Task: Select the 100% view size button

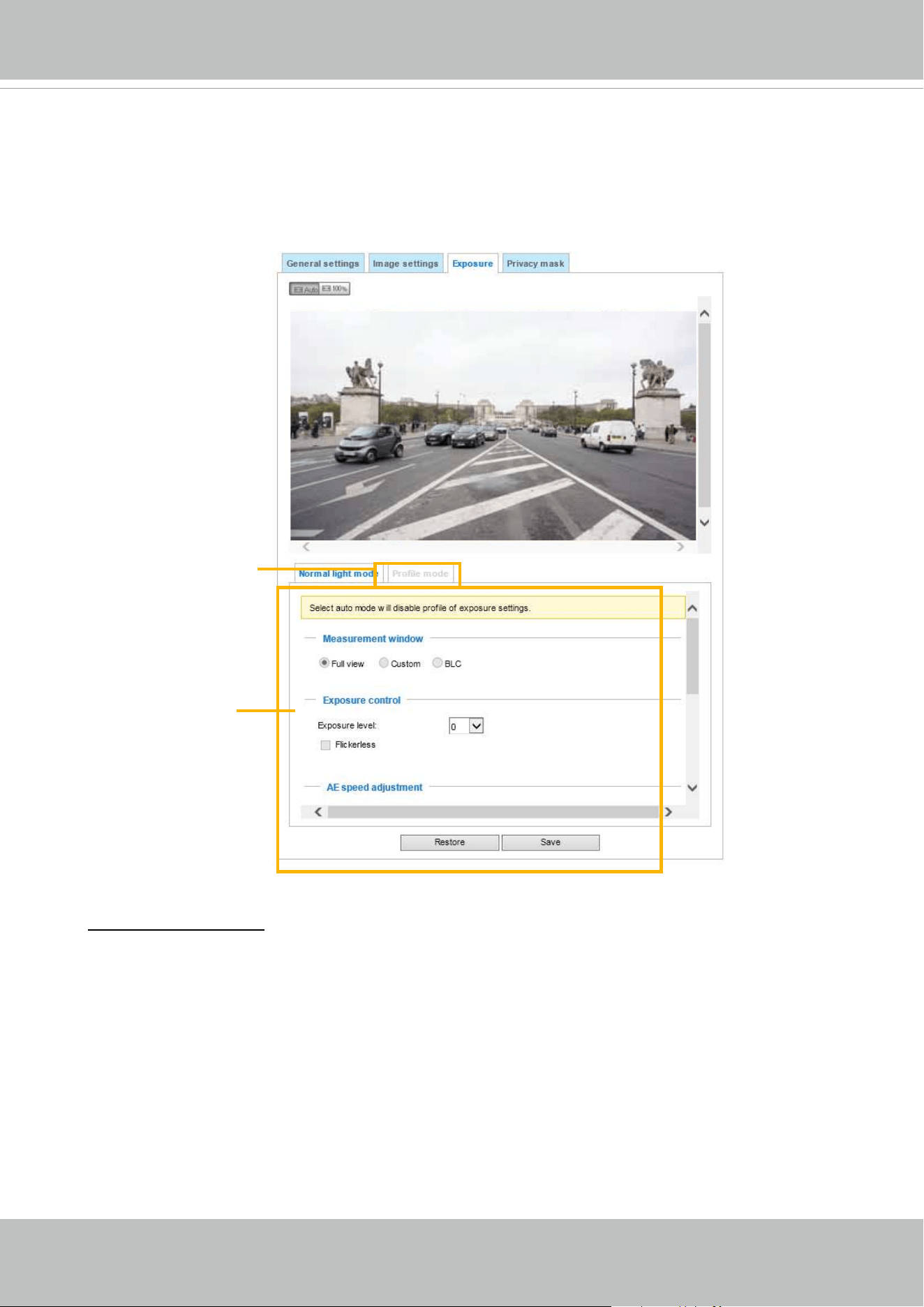Action: pyautogui.click(x=334, y=289)
